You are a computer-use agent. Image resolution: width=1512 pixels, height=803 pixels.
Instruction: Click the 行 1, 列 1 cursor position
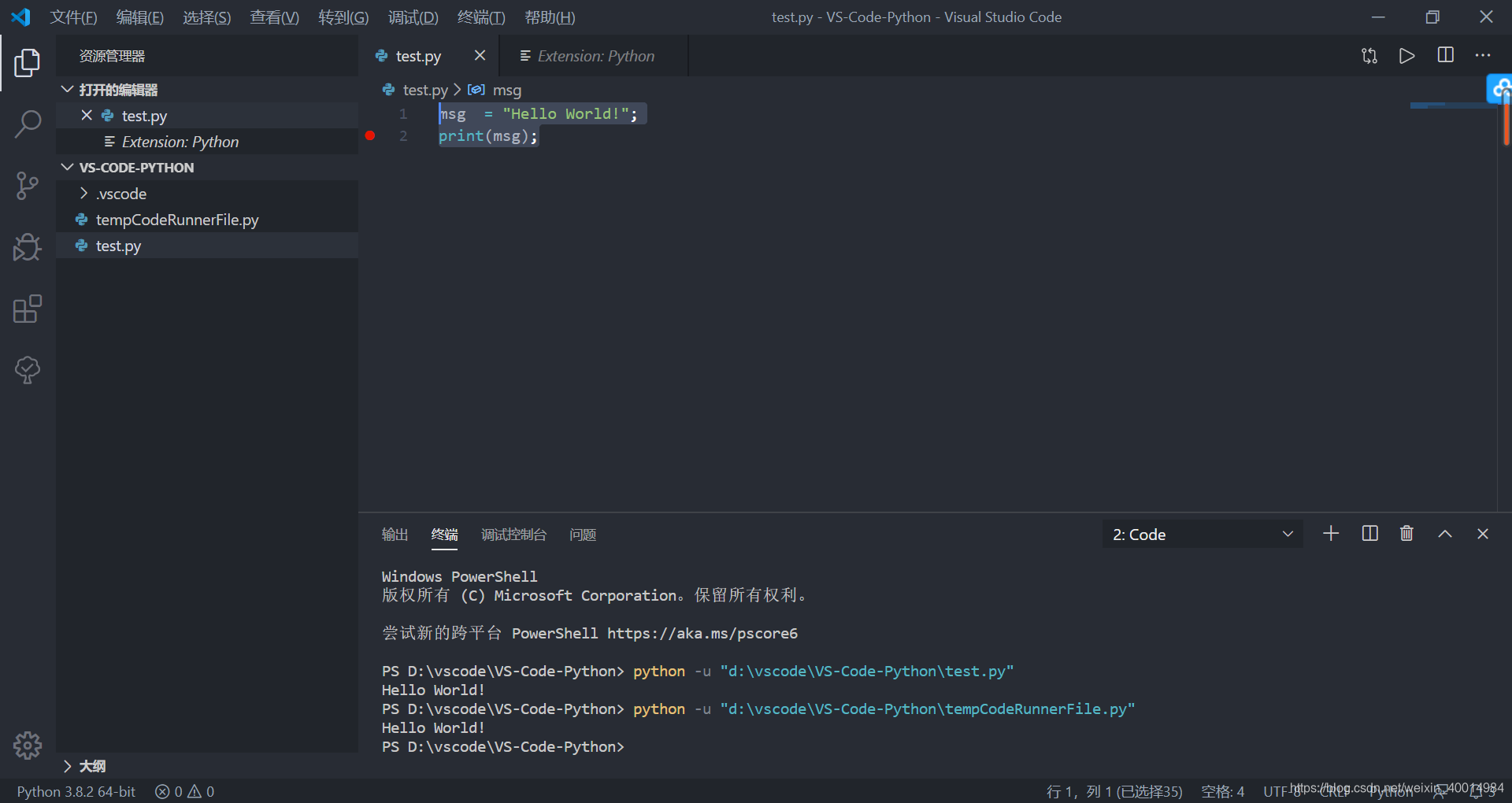point(1114,791)
